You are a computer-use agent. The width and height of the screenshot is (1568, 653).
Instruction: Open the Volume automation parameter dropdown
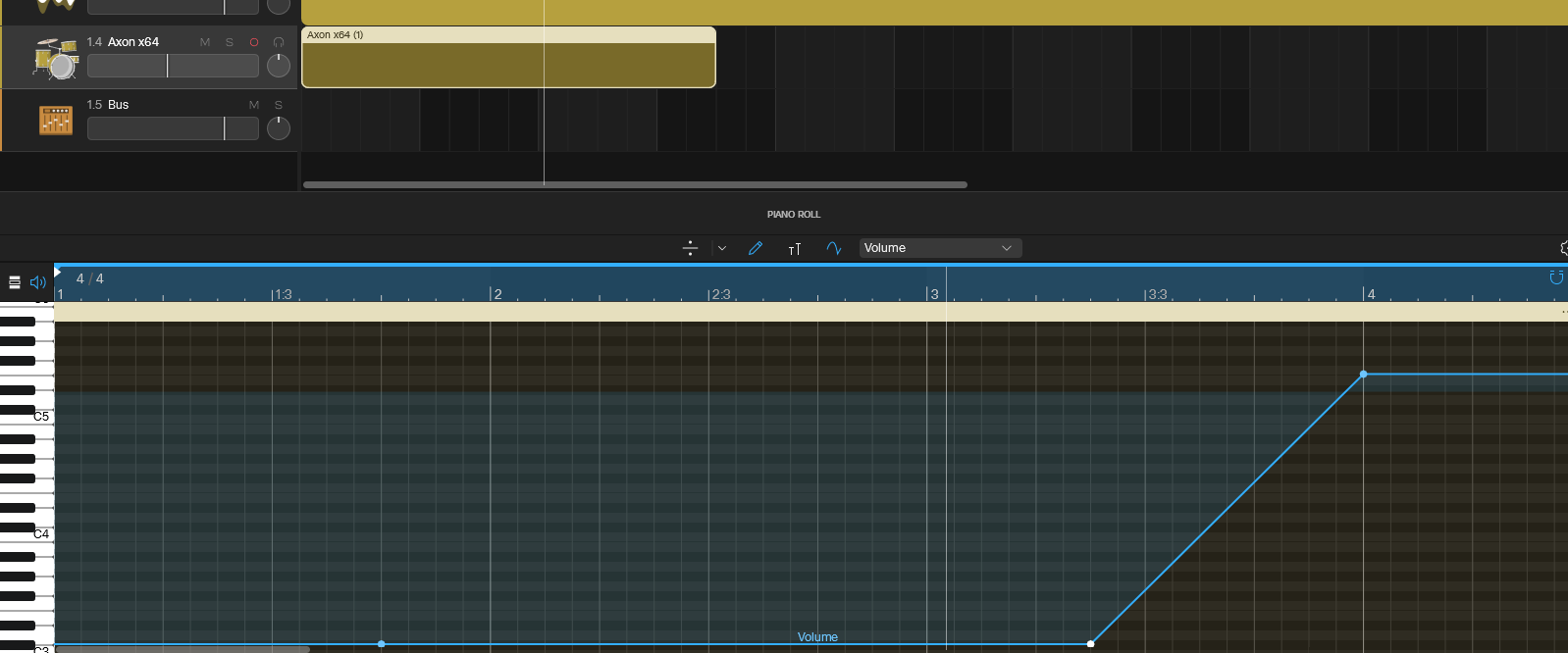click(x=940, y=248)
